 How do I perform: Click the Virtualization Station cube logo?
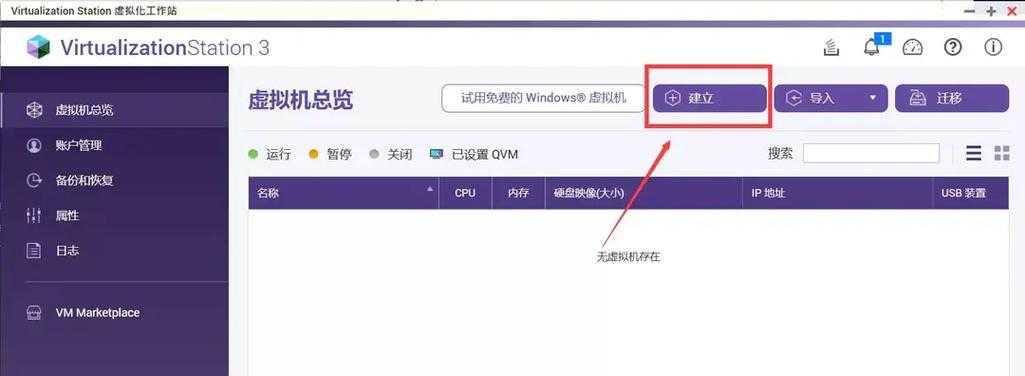tap(38, 47)
